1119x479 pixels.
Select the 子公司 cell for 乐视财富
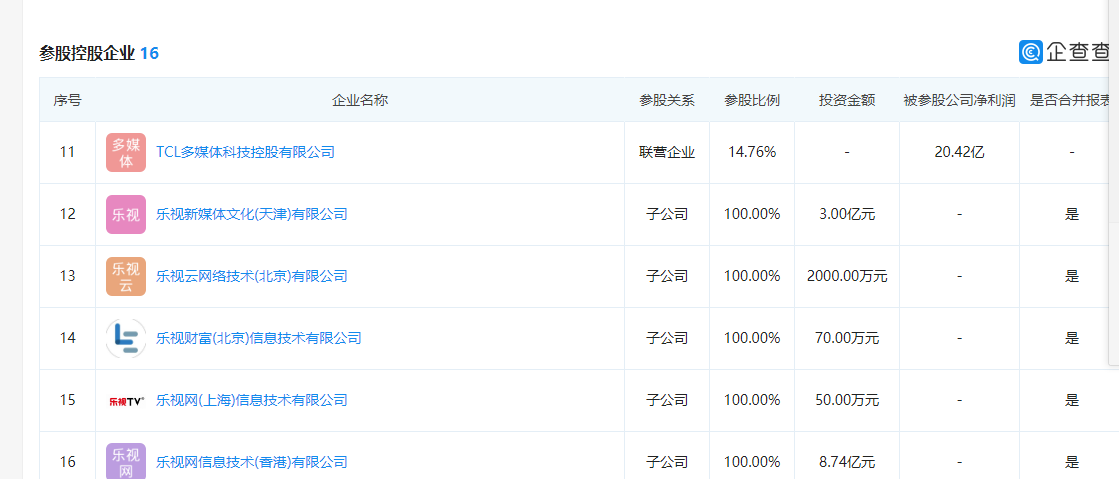pos(667,338)
